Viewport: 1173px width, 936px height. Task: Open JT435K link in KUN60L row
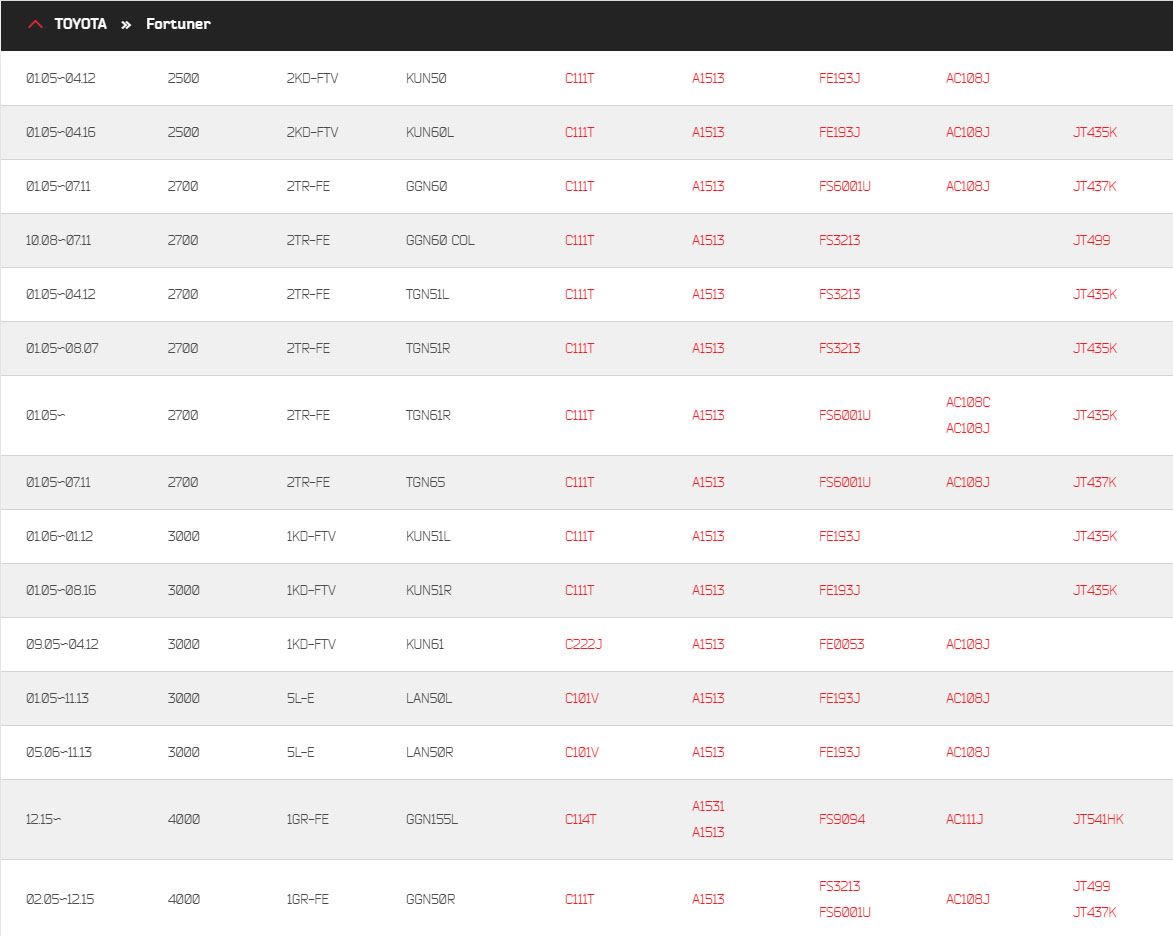point(1094,132)
